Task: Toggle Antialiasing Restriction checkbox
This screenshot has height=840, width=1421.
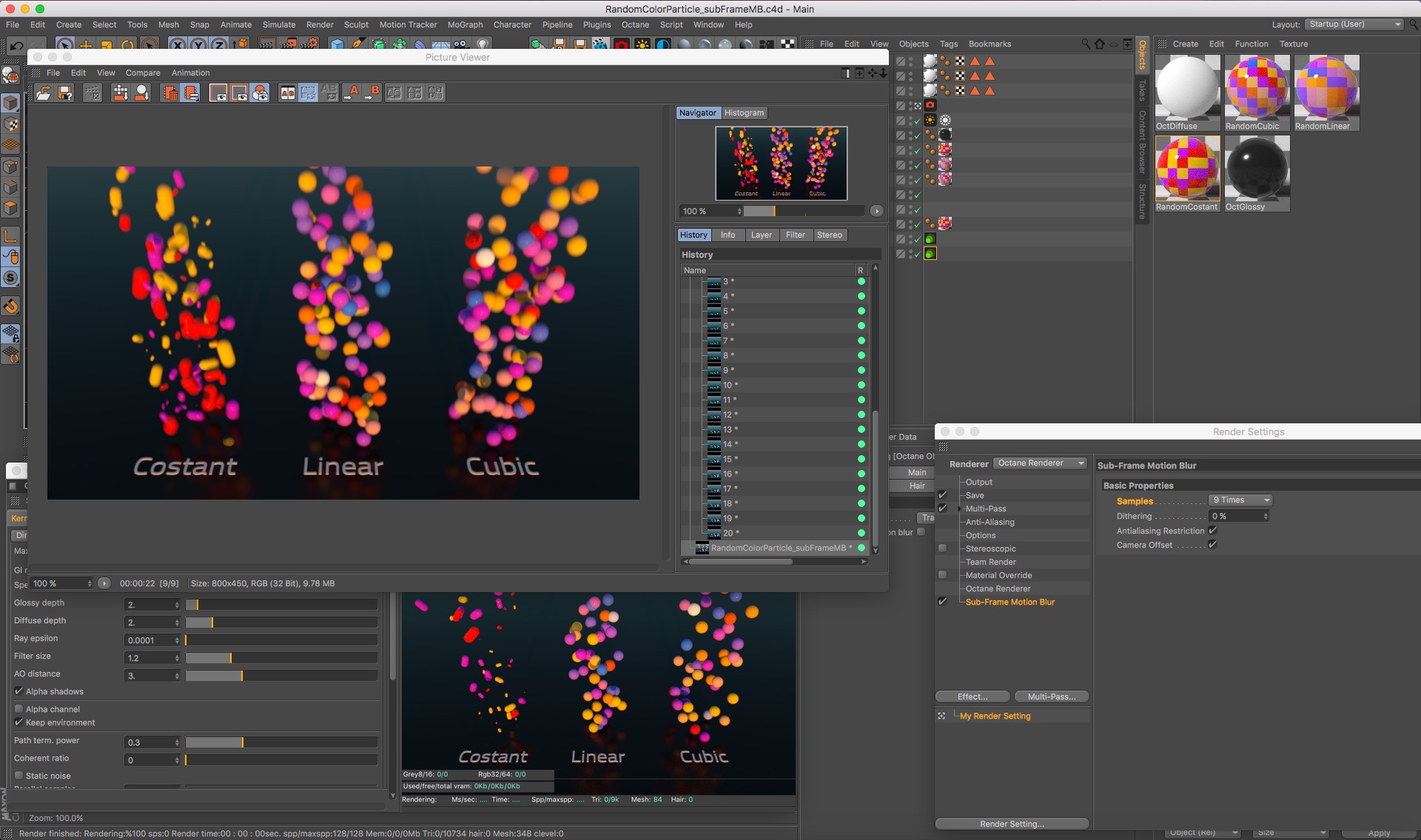Action: (1212, 531)
